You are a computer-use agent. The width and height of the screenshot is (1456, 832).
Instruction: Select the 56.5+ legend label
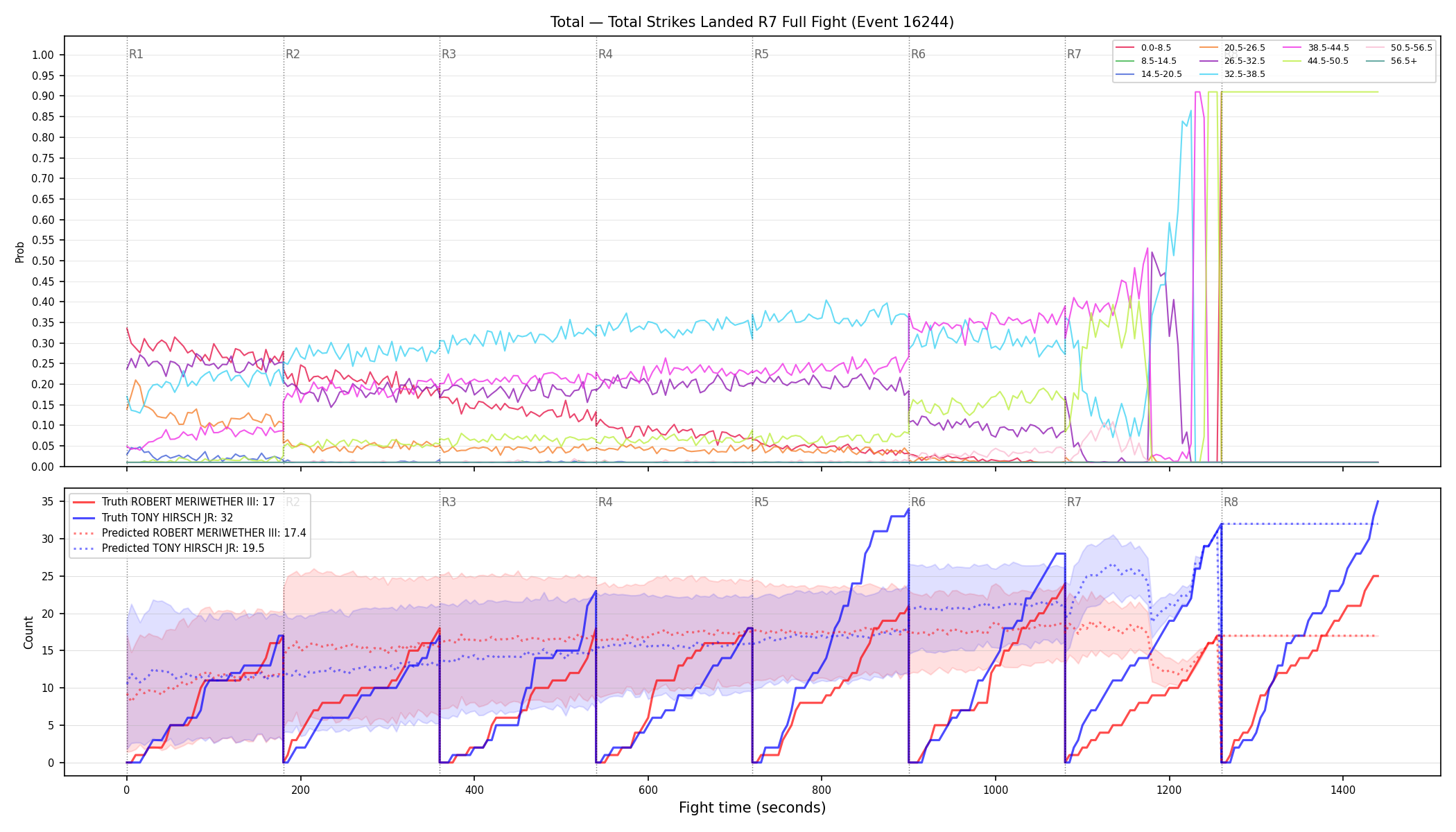click(1404, 61)
